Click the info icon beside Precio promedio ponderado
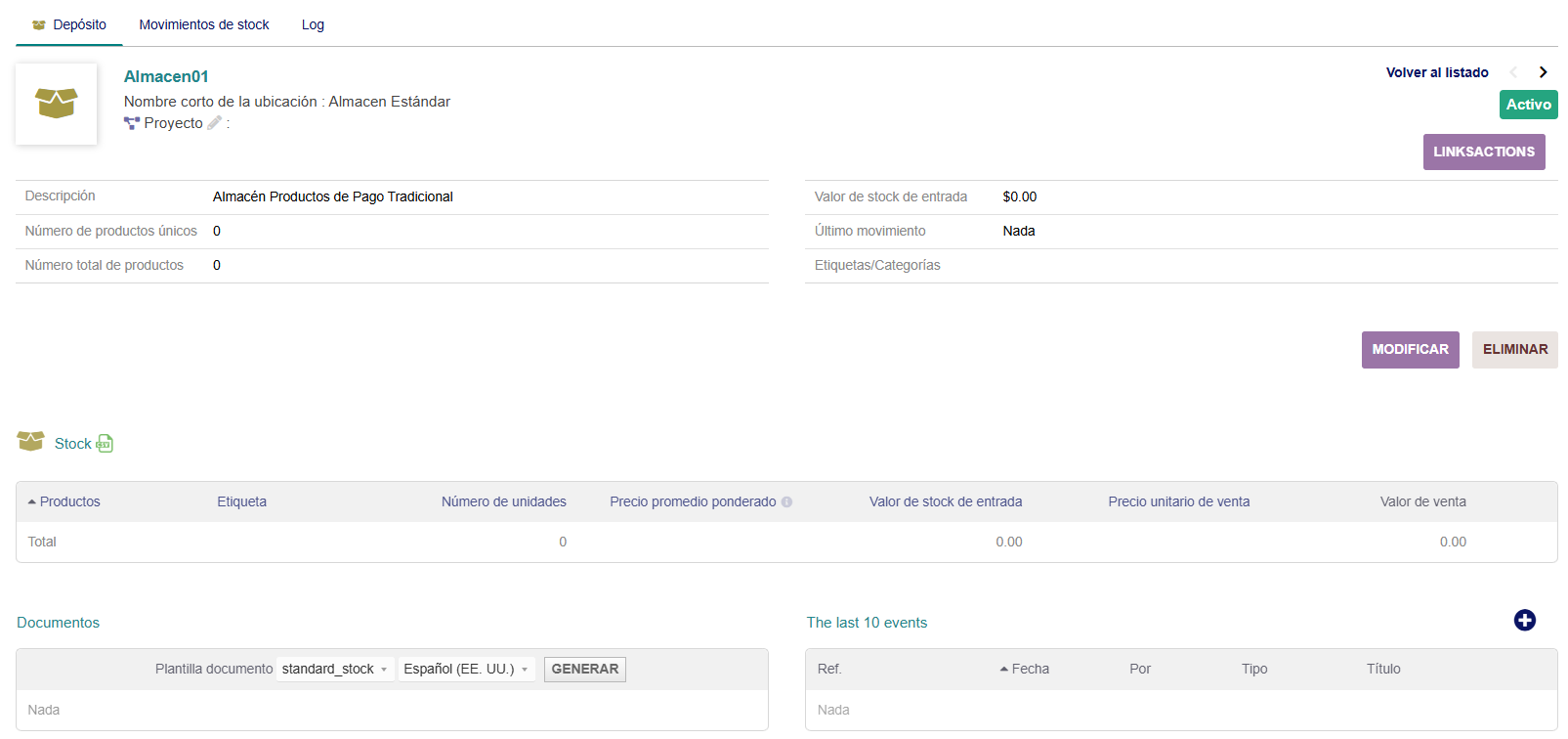The image size is (1568, 739). (786, 502)
